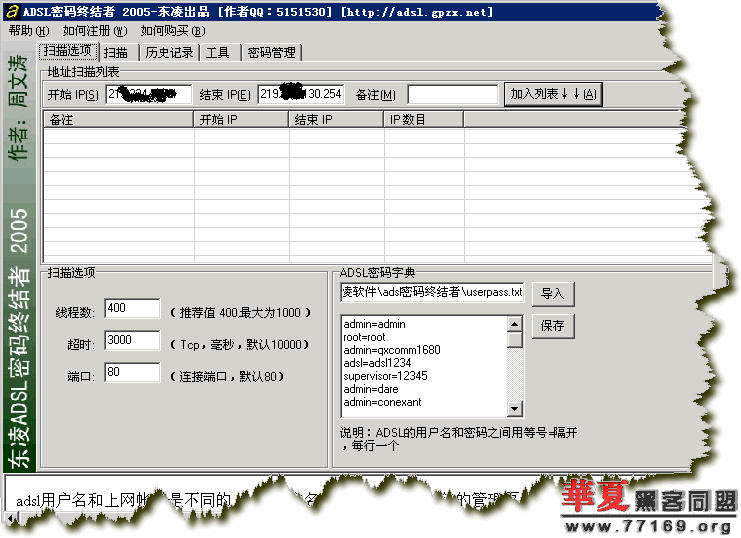Click the 导入 button
The image size is (741, 538).
click(x=553, y=294)
